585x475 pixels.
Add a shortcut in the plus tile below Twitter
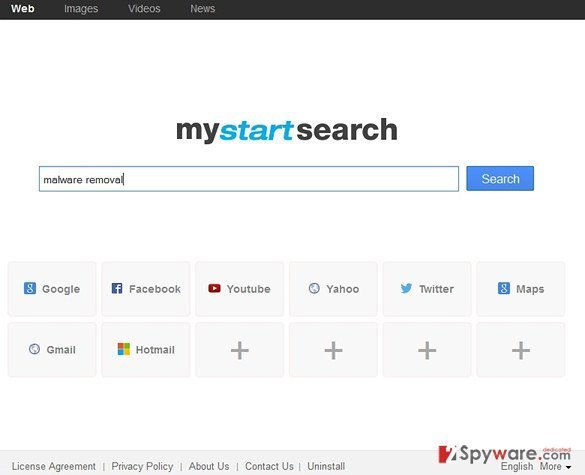[427, 350]
